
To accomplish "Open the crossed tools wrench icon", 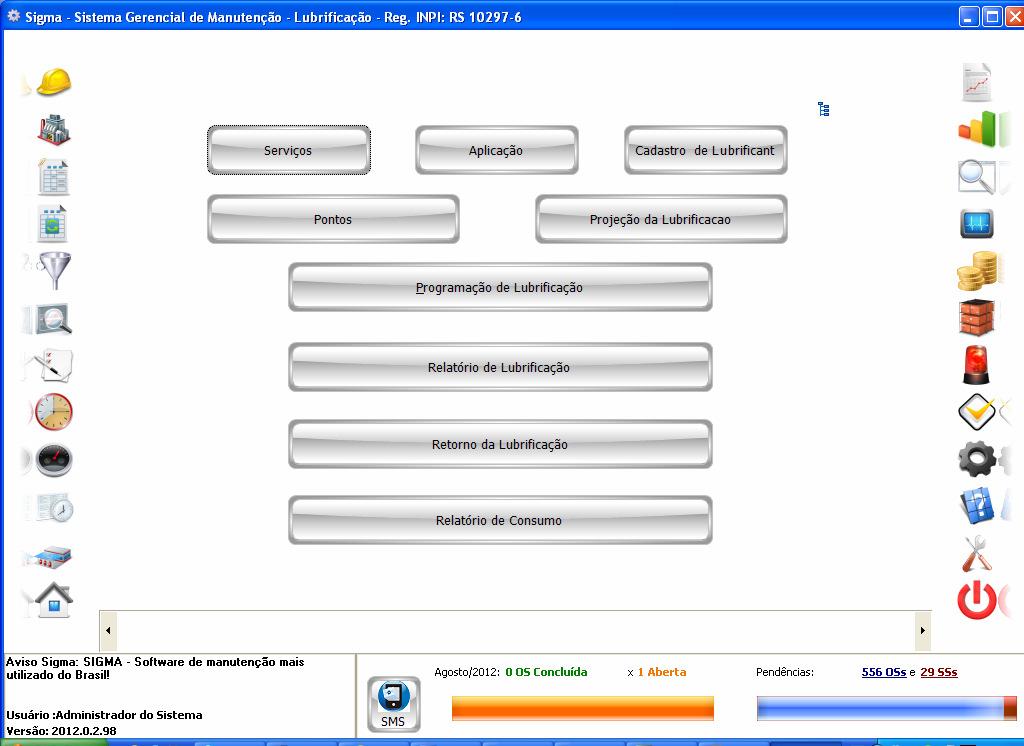I will [977, 554].
